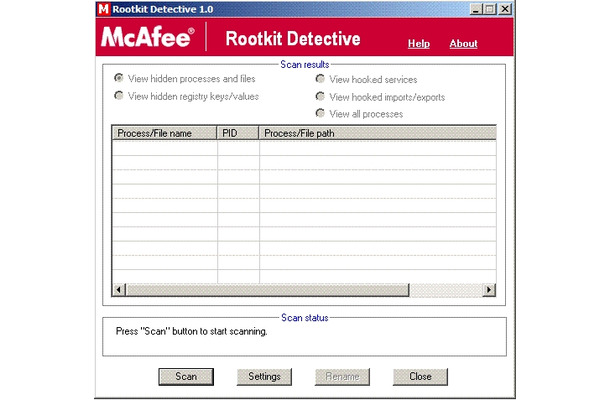The image size is (610, 400).
Task: Close window using title bar X
Action: [505, 9]
